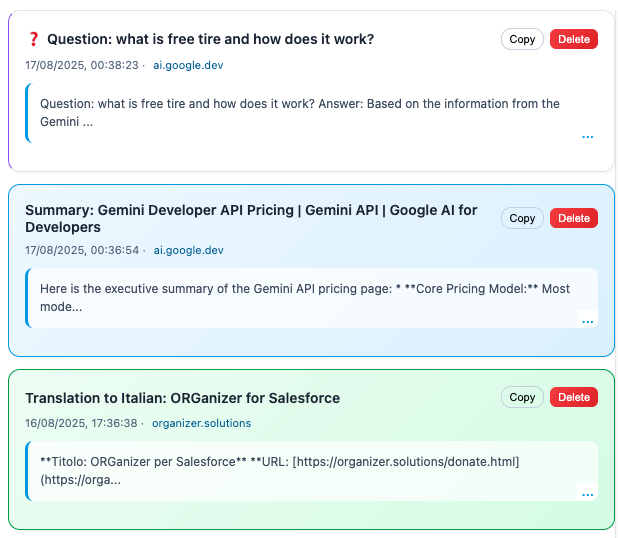The image size is (618, 538).
Task: Open the organizer.solutions link
Action: [201, 423]
